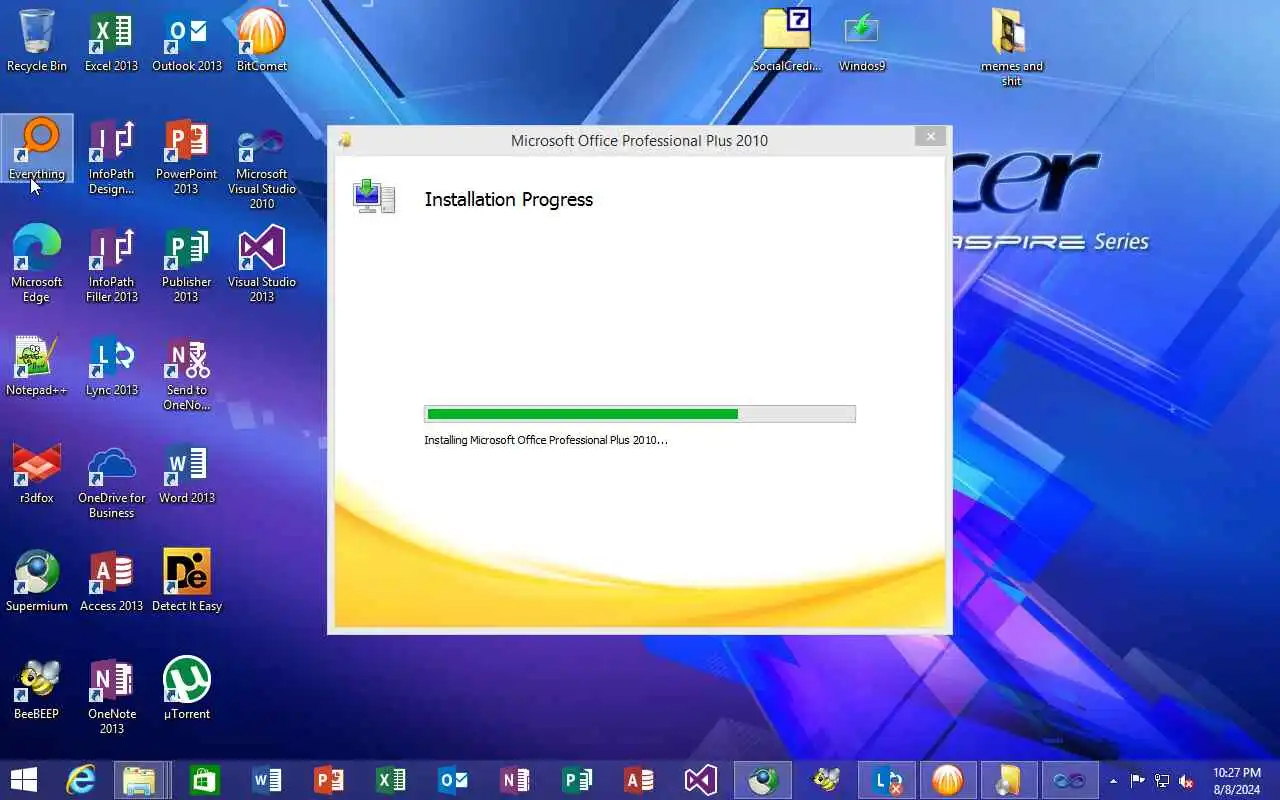Image resolution: width=1280 pixels, height=800 pixels.
Task: Click the 'Installing Microsoft Office Professional Plus 2010...' status text
Action: pos(546,440)
